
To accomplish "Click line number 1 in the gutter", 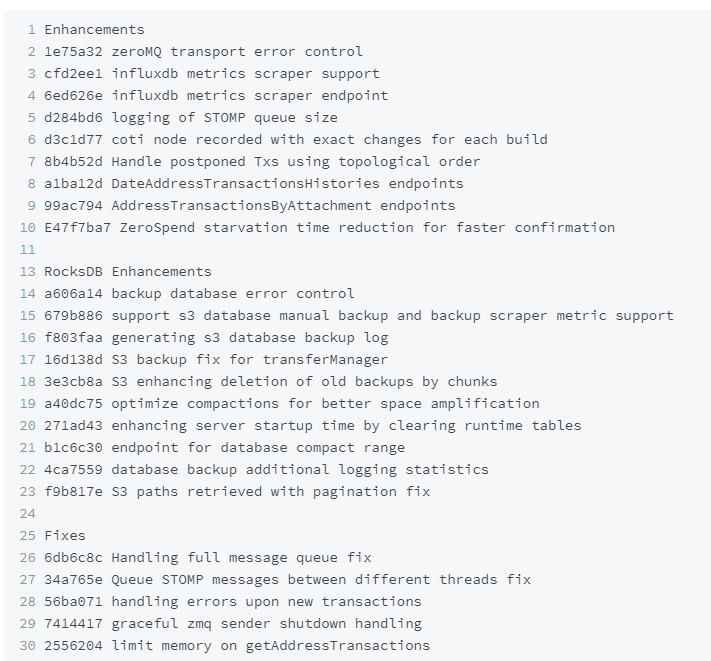I will click(31, 30).
